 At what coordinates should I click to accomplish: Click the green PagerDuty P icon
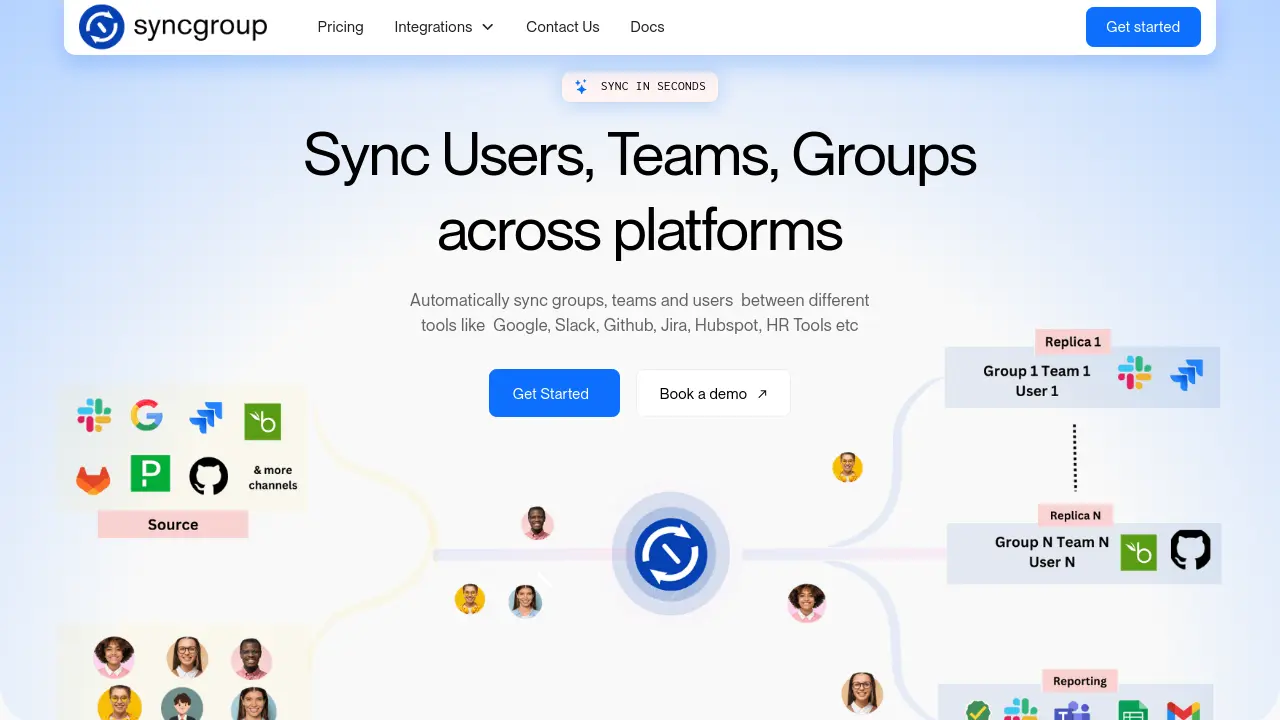click(150, 474)
